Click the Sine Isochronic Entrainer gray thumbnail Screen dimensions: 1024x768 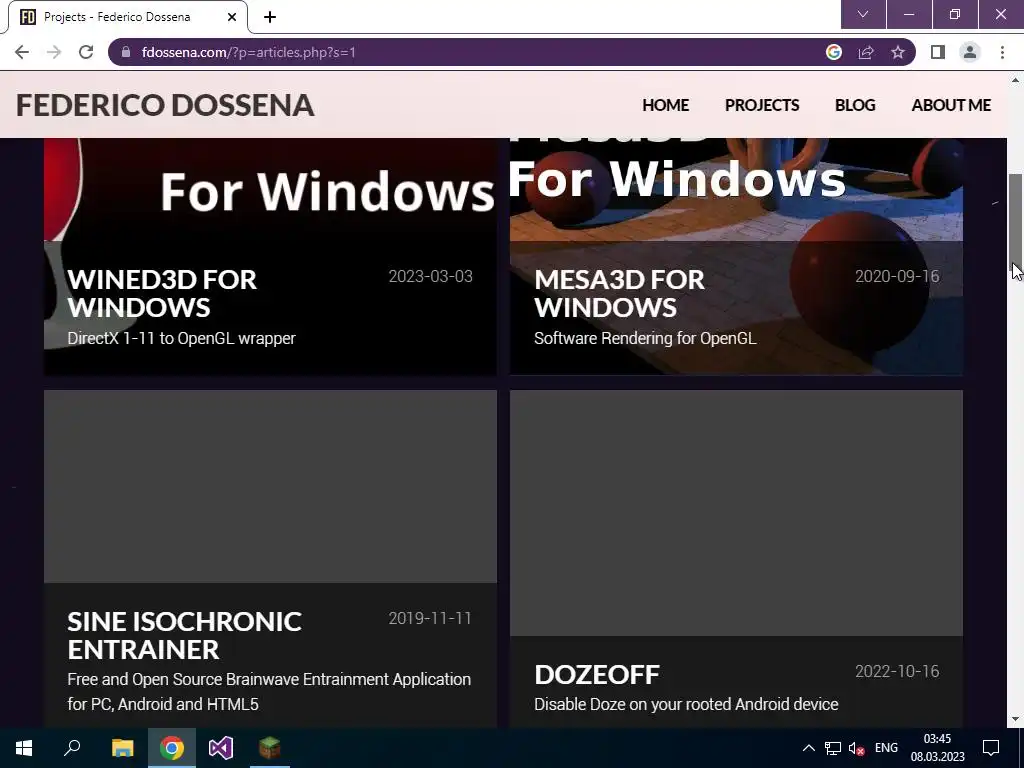pos(270,487)
